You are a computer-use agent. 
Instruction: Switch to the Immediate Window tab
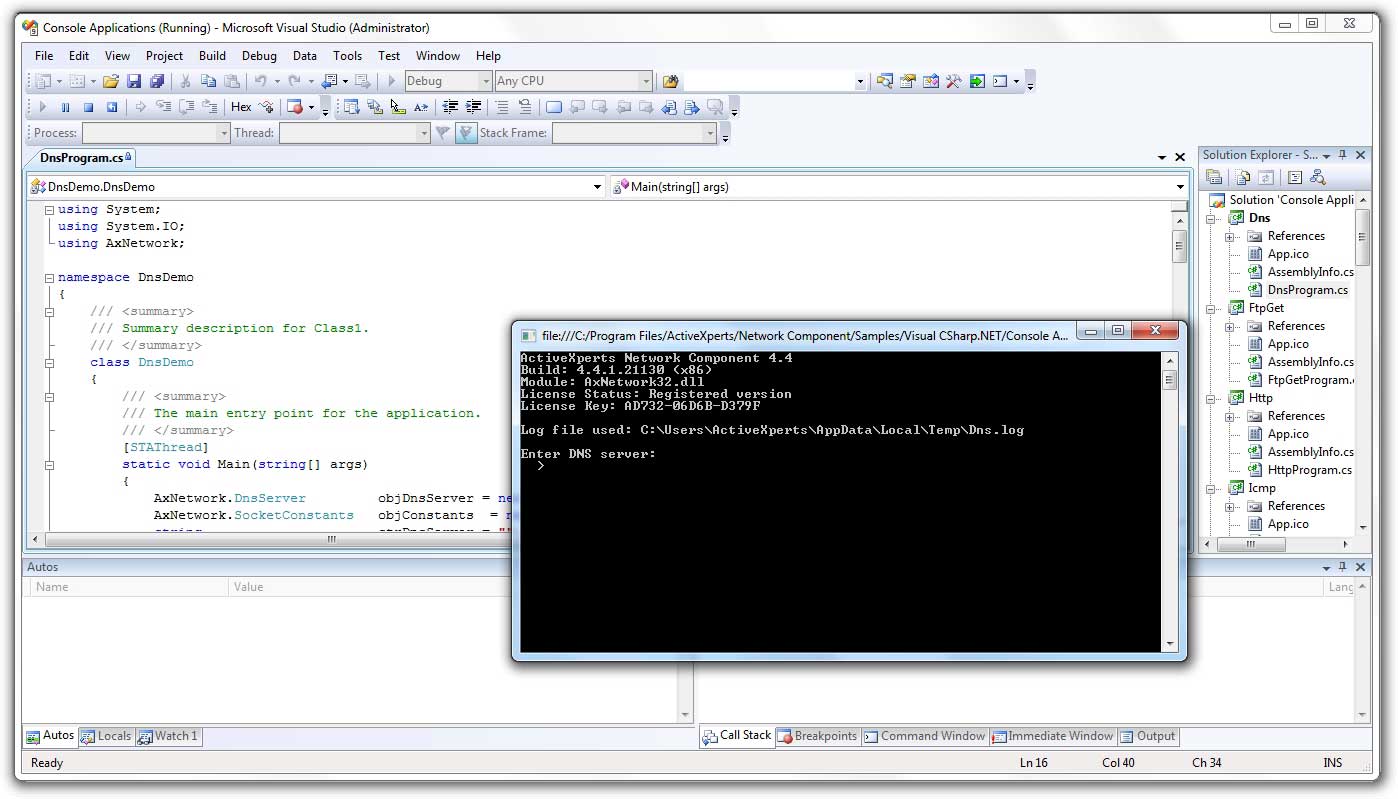pyautogui.click(x=1052, y=736)
